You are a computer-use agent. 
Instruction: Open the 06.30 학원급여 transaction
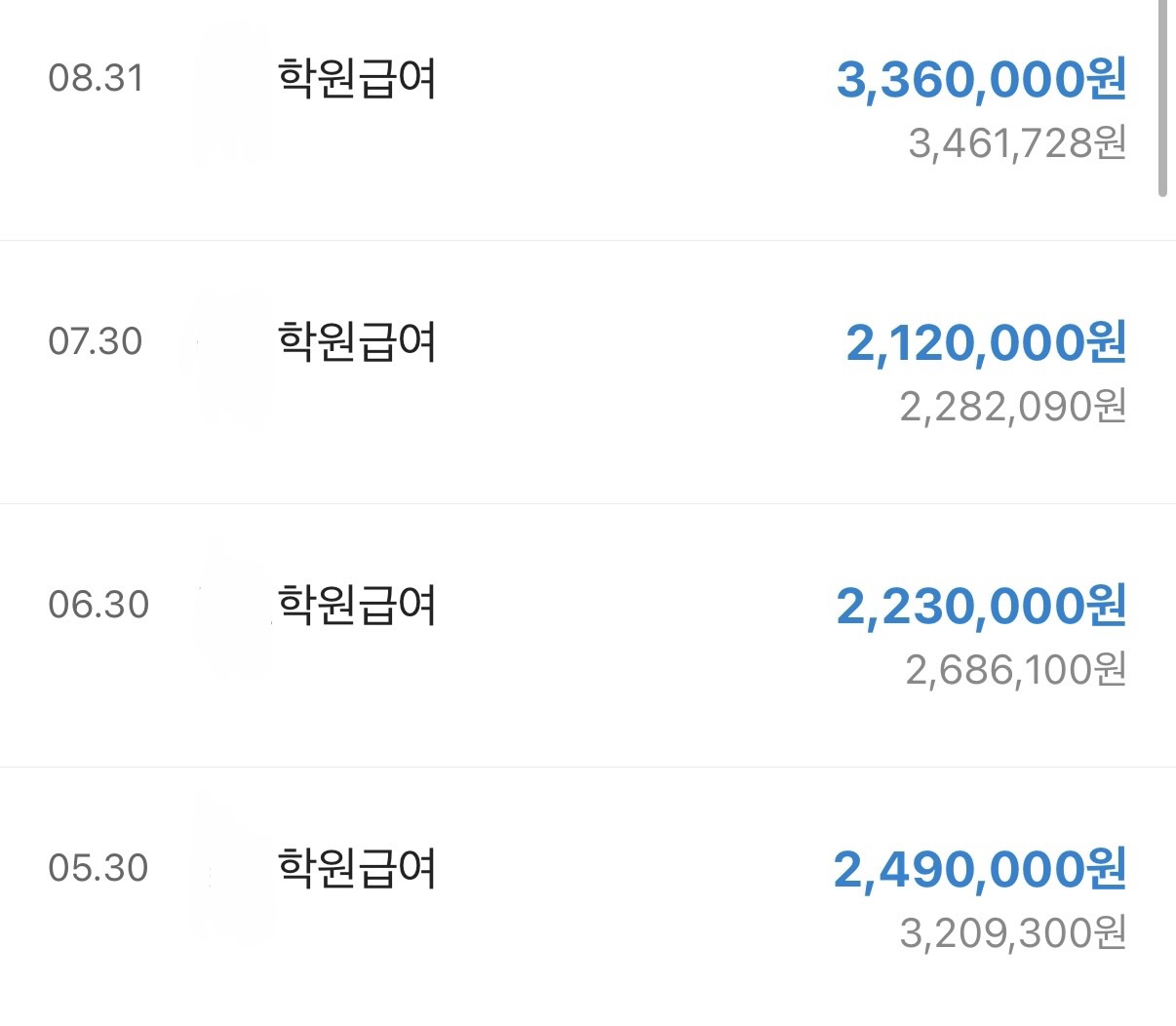[x=357, y=605]
